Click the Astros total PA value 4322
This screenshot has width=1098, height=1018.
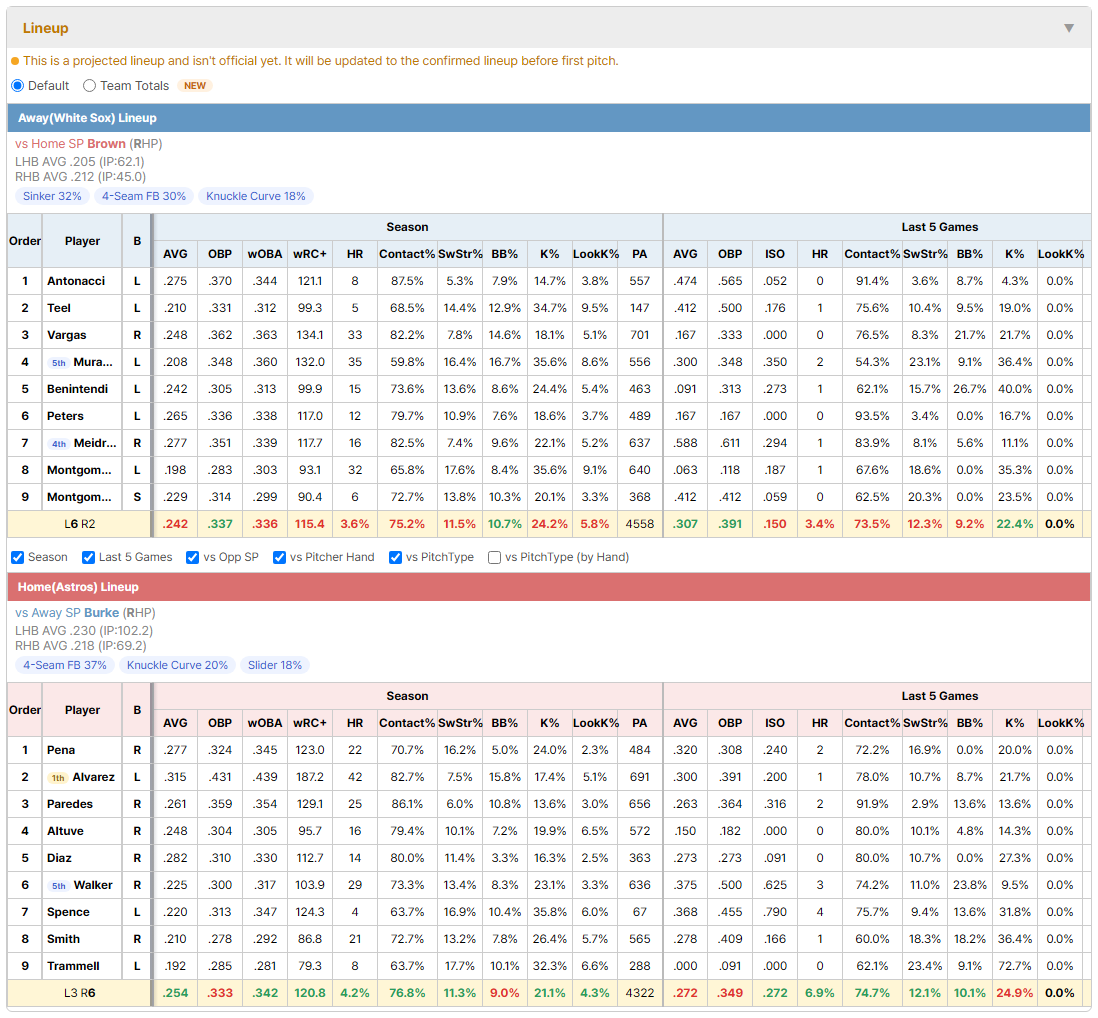[x=640, y=993]
